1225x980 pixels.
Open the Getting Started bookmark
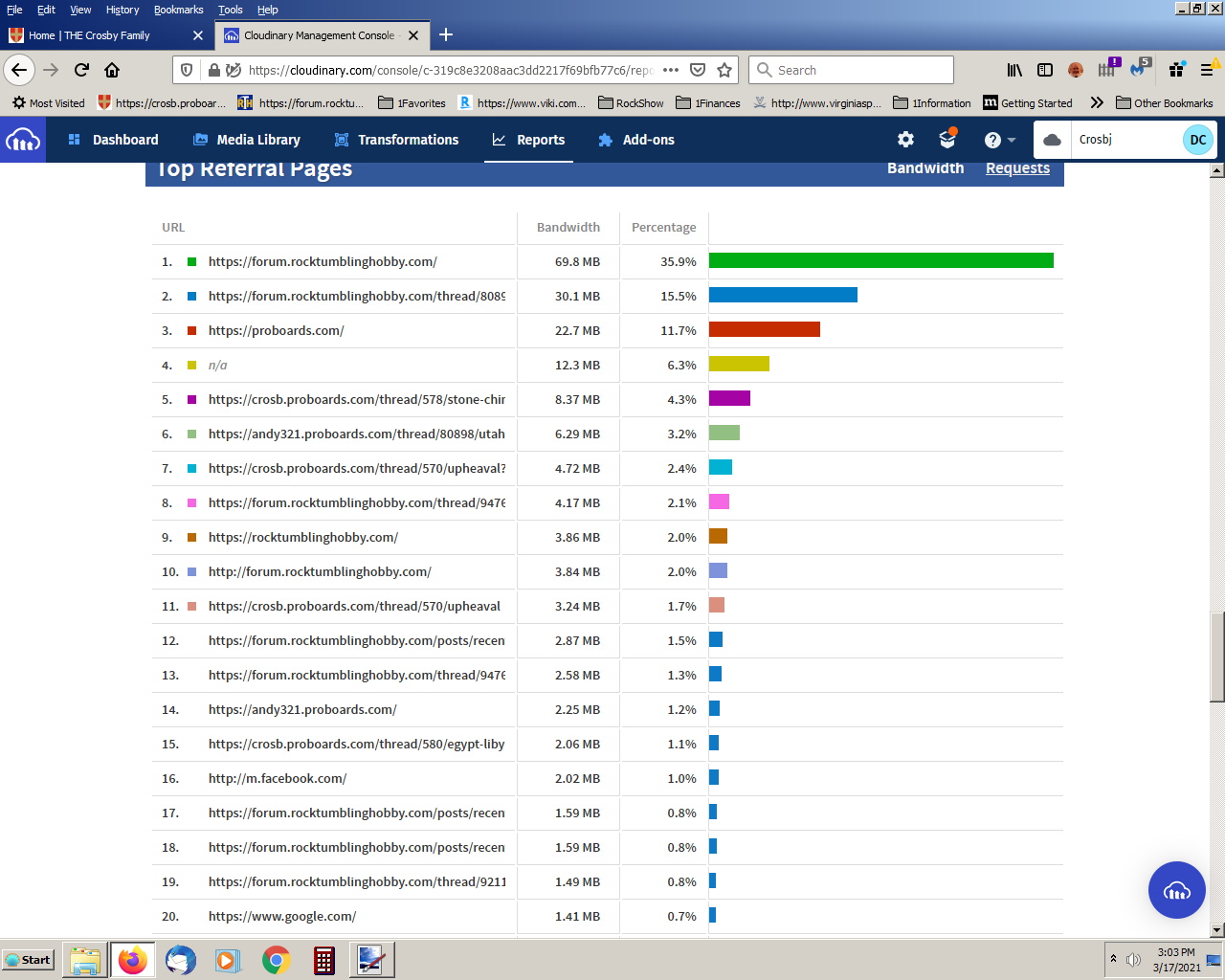1028,102
